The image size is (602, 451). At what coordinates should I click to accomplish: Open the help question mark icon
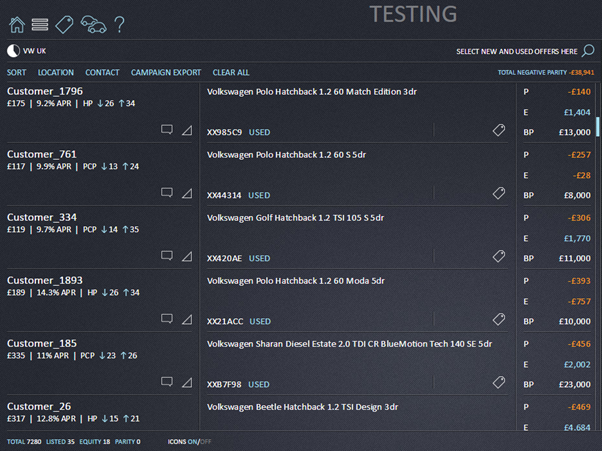click(119, 25)
